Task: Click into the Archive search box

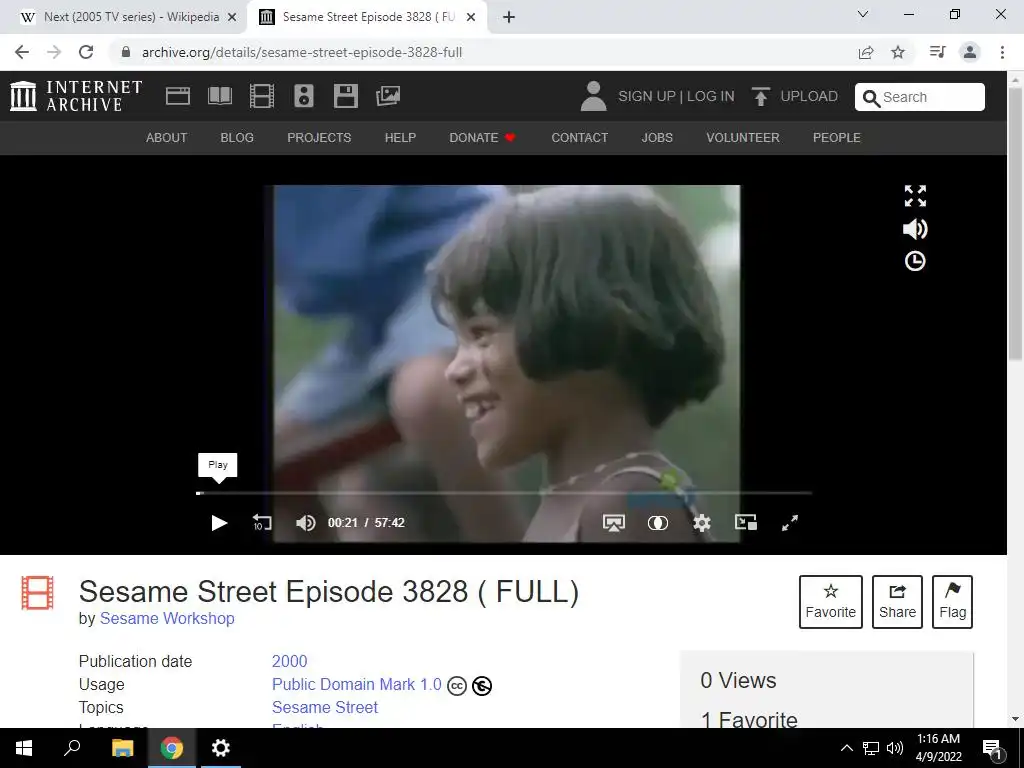Action: (x=920, y=97)
